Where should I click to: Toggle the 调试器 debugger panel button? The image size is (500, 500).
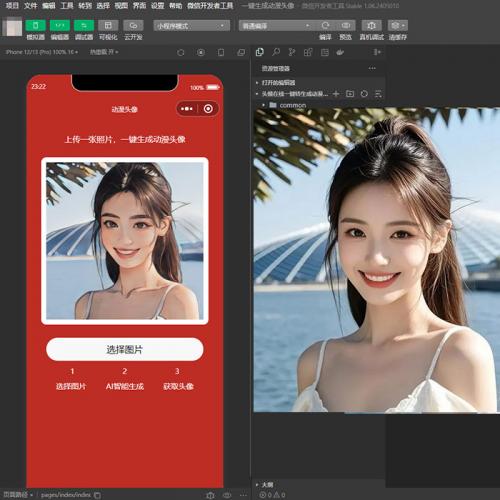(84, 26)
